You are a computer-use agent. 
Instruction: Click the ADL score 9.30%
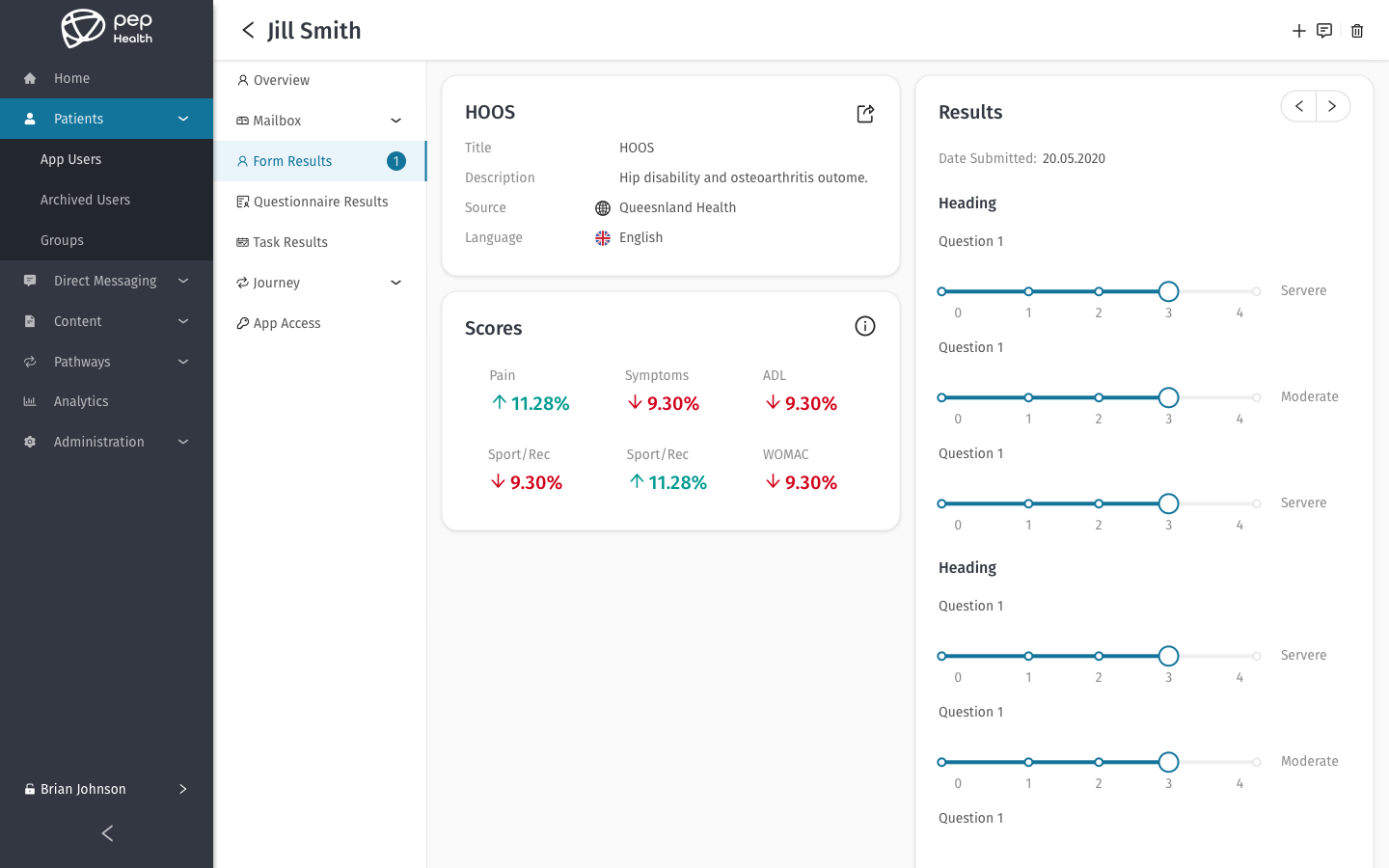pyautogui.click(x=802, y=403)
